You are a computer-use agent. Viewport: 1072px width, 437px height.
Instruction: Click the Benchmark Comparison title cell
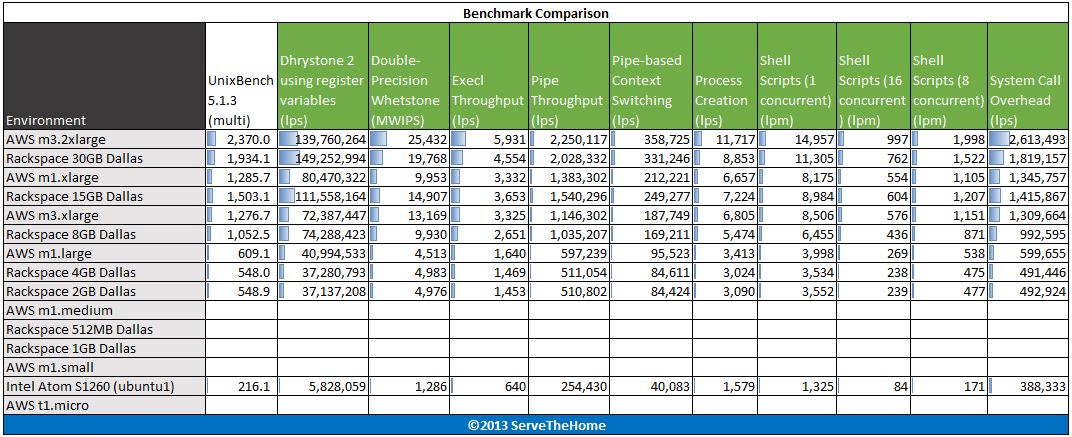[536, 13]
